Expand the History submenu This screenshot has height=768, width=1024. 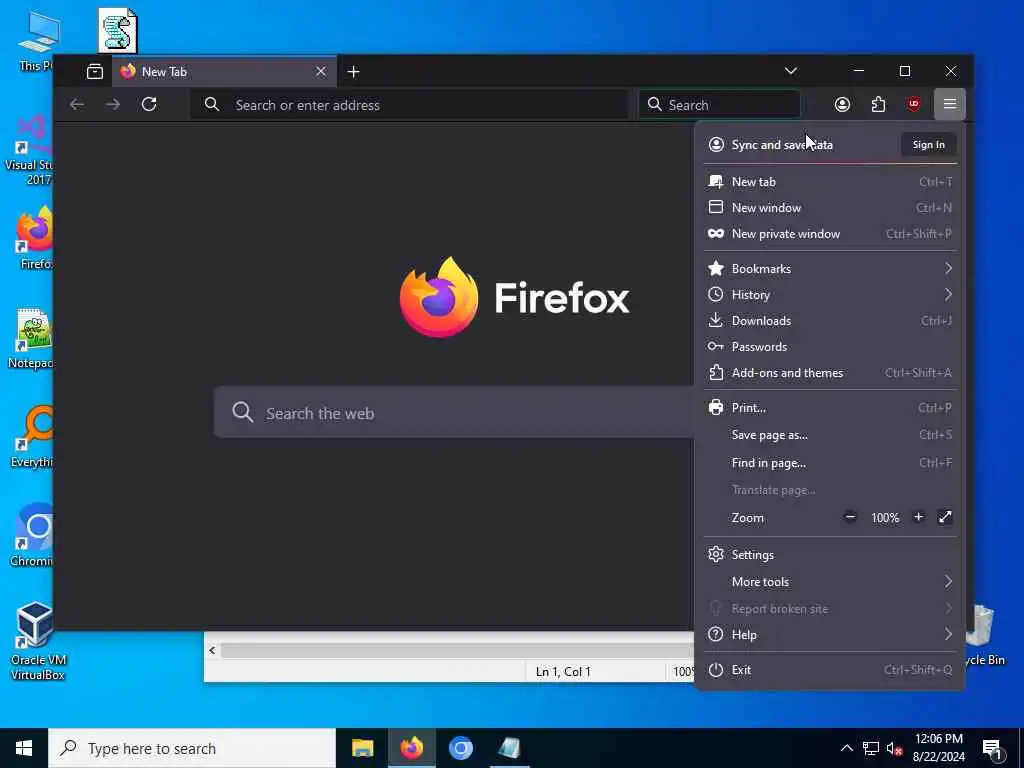pos(830,295)
